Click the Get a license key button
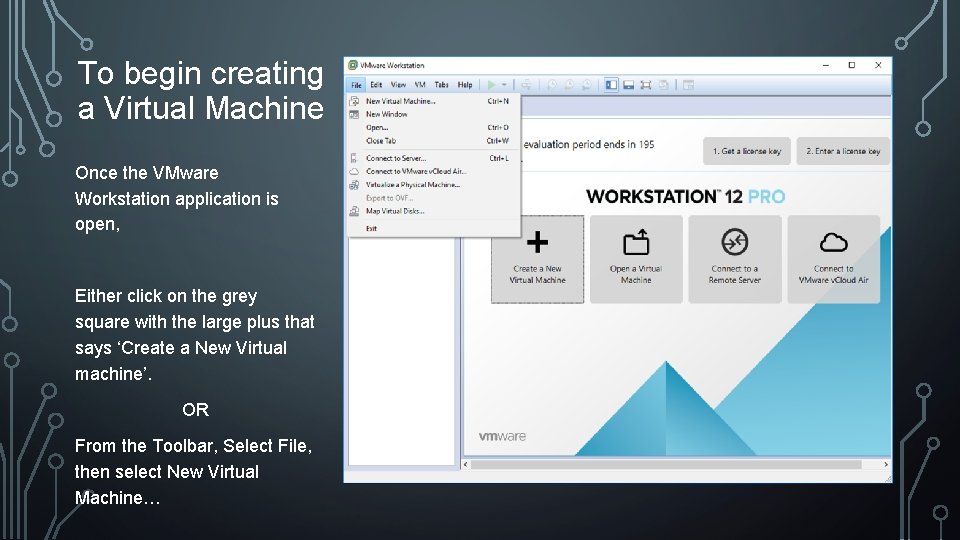 click(746, 151)
